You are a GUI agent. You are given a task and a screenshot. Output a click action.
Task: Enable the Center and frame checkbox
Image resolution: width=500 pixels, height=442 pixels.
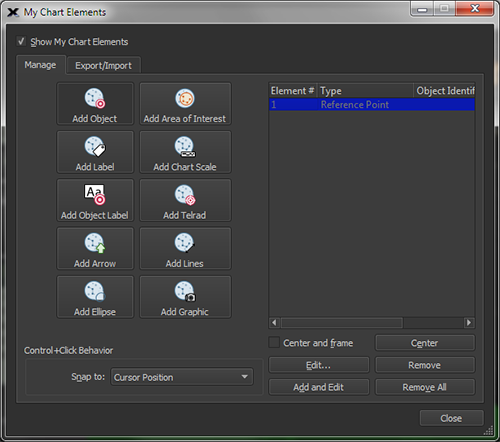(274, 342)
